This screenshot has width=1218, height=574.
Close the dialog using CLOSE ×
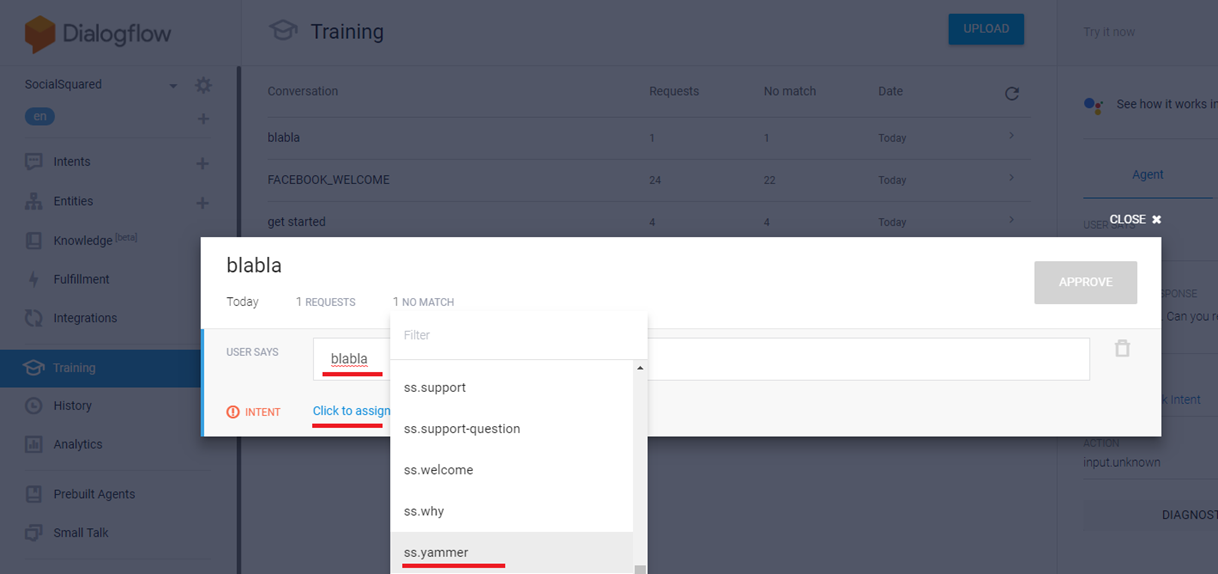(1135, 219)
